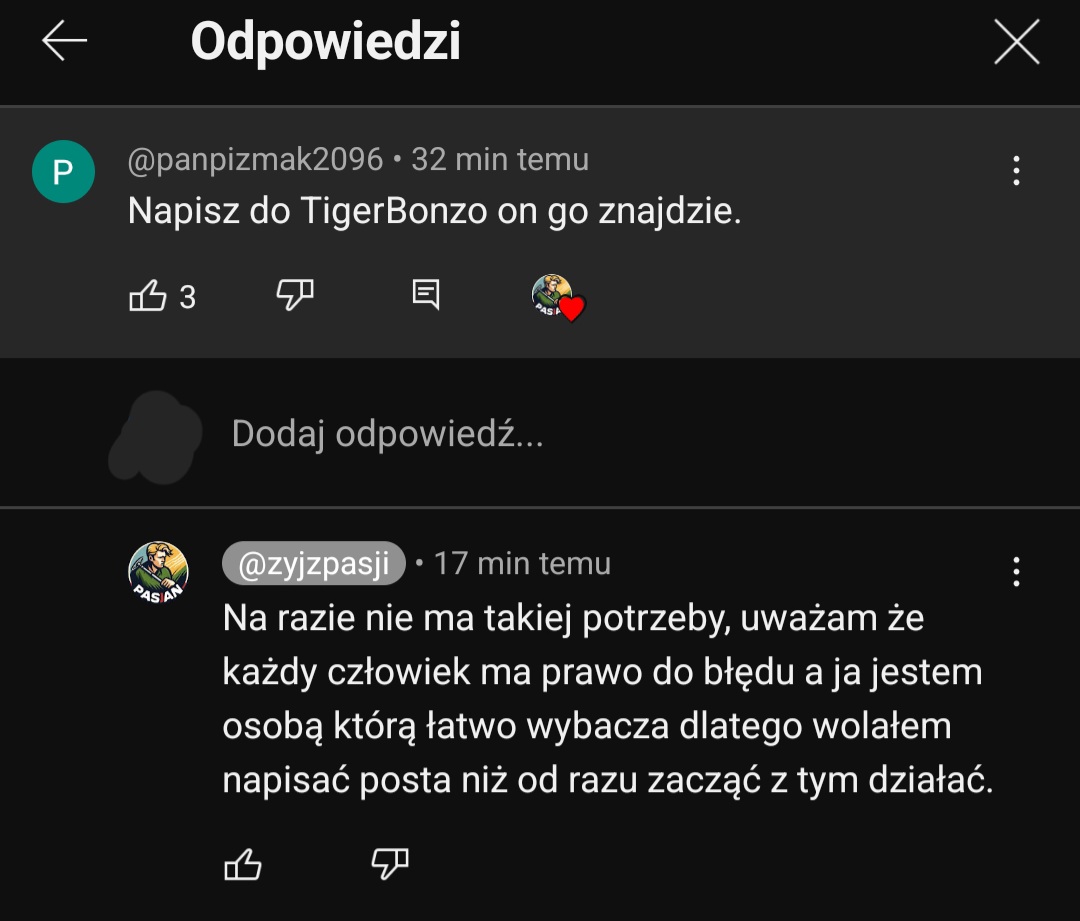Tap the blurred user avatar beside reply field
Image resolution: width=1080 pixels, height=921 pixels.
pos(155,434)
